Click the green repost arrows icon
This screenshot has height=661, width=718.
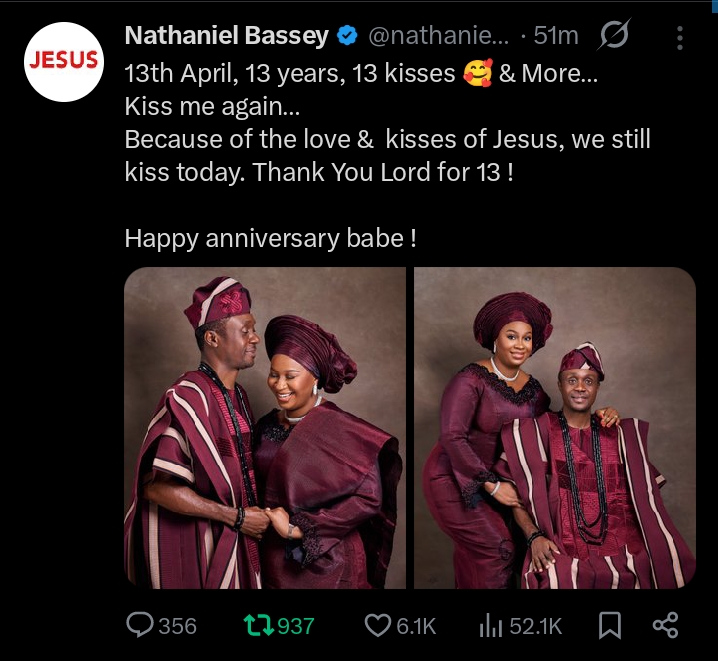(x=257, y=625)
